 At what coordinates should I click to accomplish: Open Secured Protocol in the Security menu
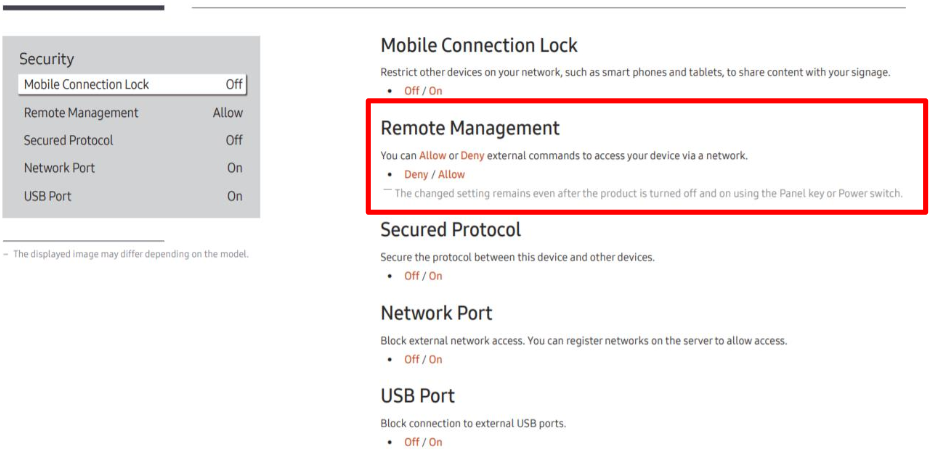pyautogui.click(x=68, y=140)
